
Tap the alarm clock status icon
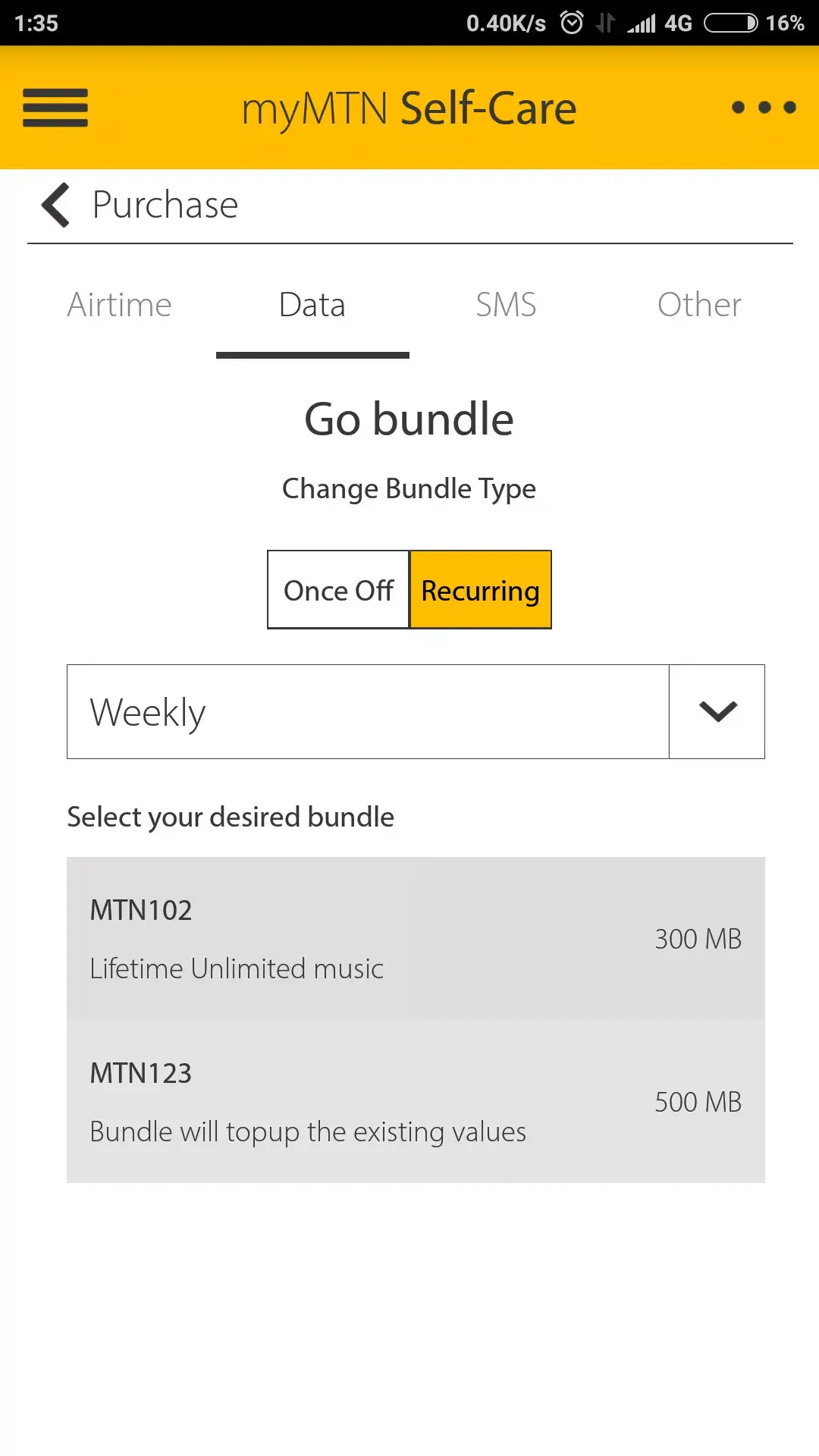click(x=572, y=23)
